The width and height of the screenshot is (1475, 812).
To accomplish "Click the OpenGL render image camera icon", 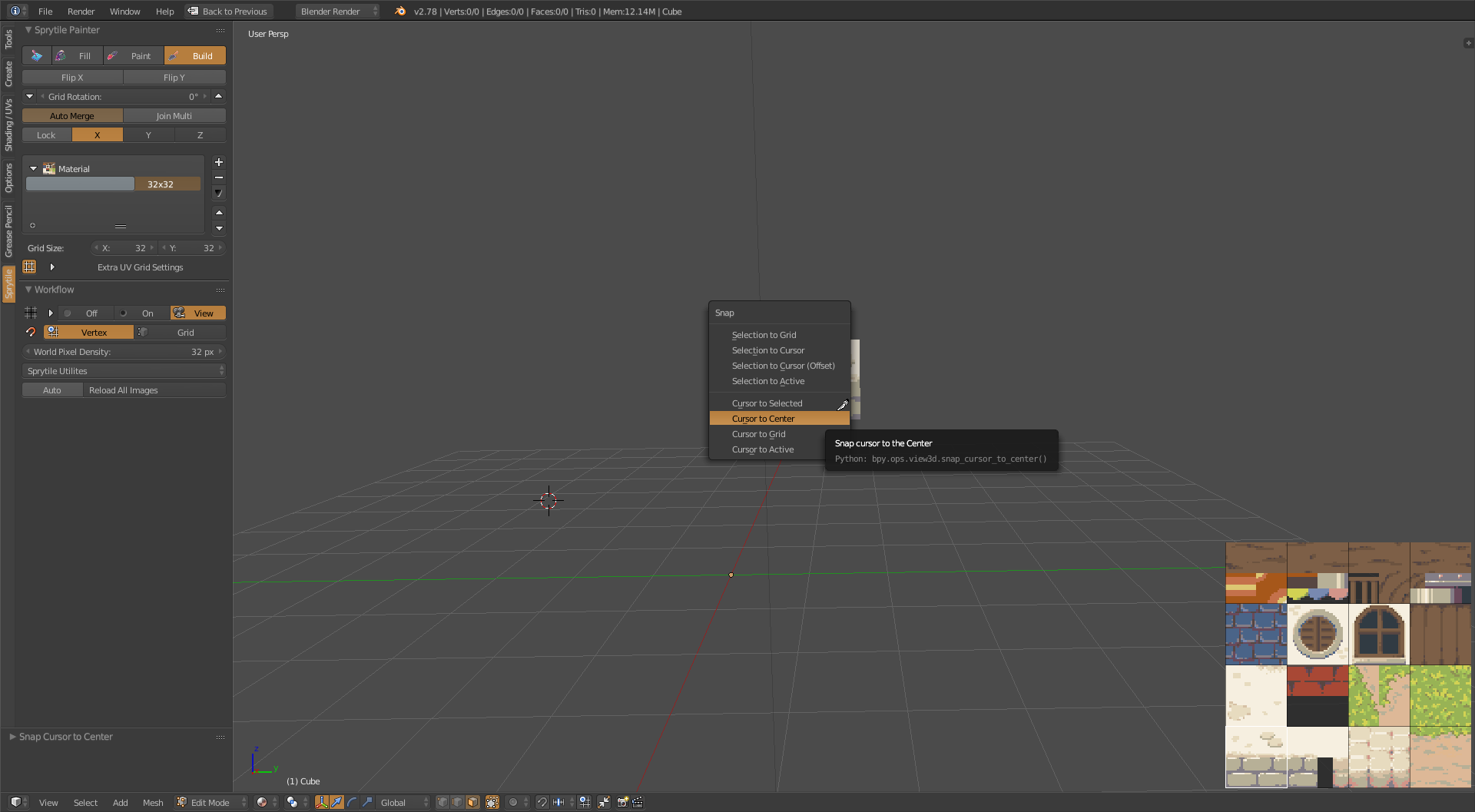I will pyautogui.click(x=622, y=802).
